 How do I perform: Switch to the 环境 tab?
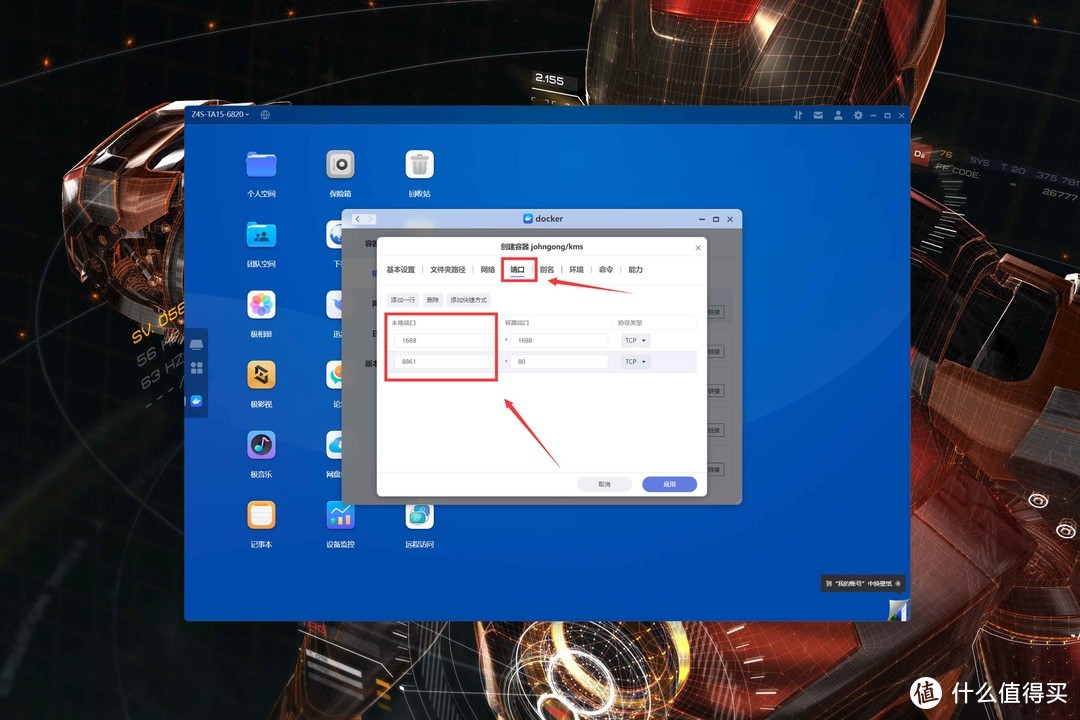point(575,269)
